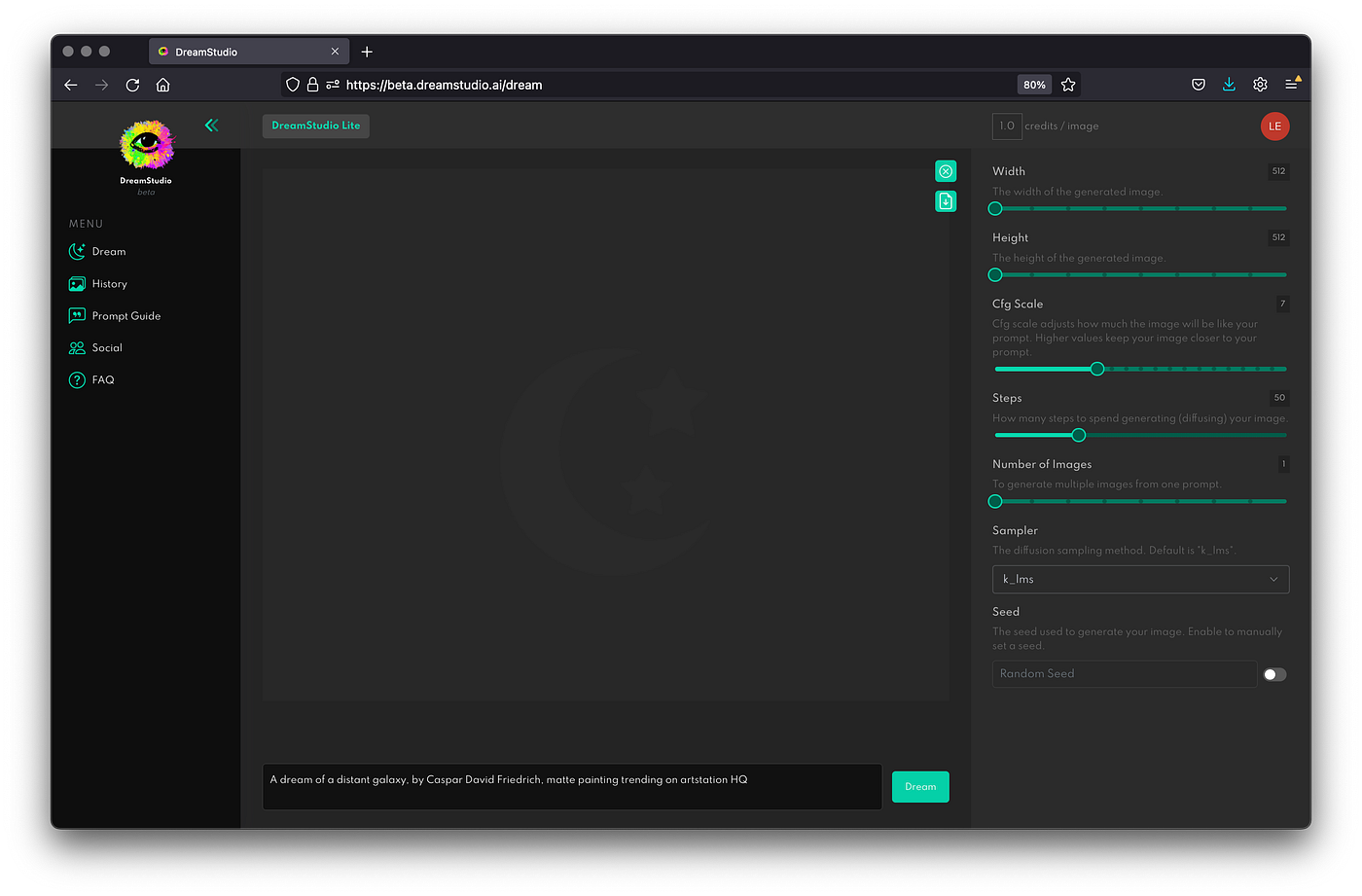Click the Cfg Scale slider handle
1362x896 pixels.
1097,369
